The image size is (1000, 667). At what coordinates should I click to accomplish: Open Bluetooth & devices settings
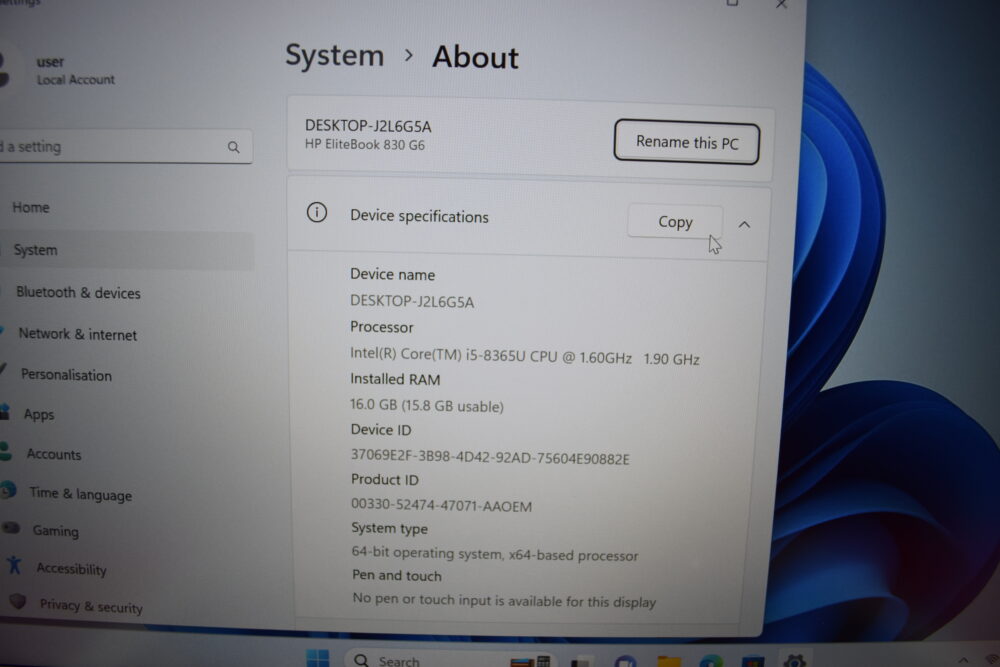(x=78, y=293)
